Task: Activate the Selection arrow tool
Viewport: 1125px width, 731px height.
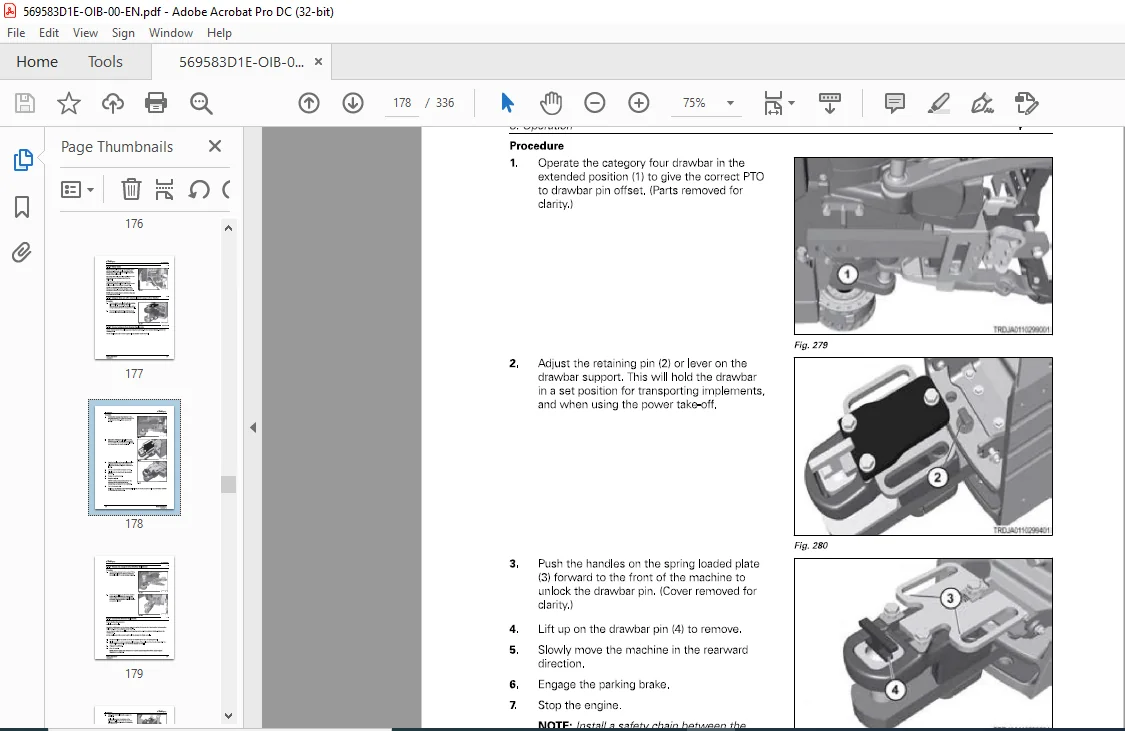Action: (x=507, y=103)
